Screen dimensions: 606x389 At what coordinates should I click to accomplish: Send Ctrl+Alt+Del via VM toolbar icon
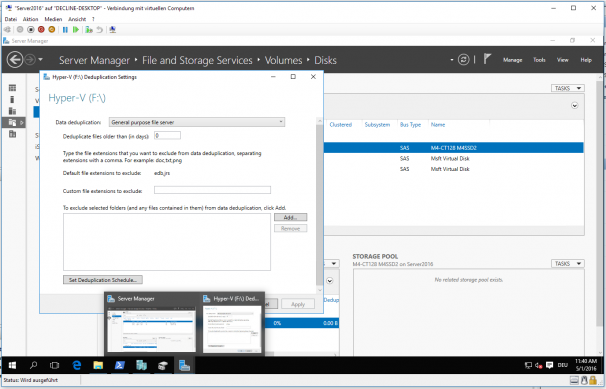click(7, 29)
